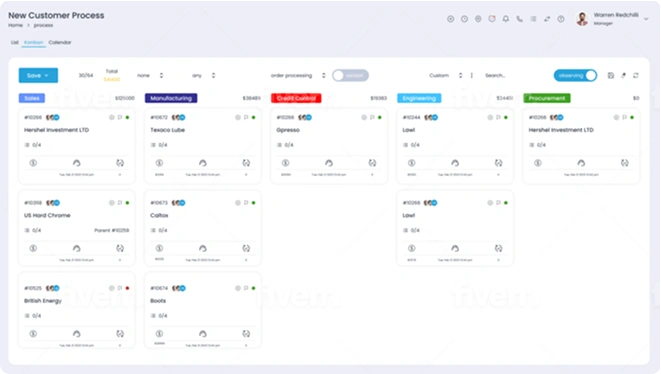Click the refresh icon in toolbar

pyautogui.click(x=636, y=75)
